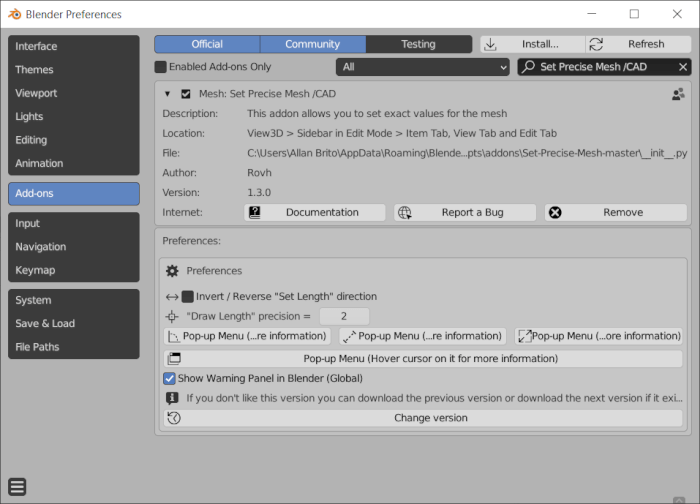700x504 pixels.
Task: Click Report a Bug
Action: pos(465,212)
